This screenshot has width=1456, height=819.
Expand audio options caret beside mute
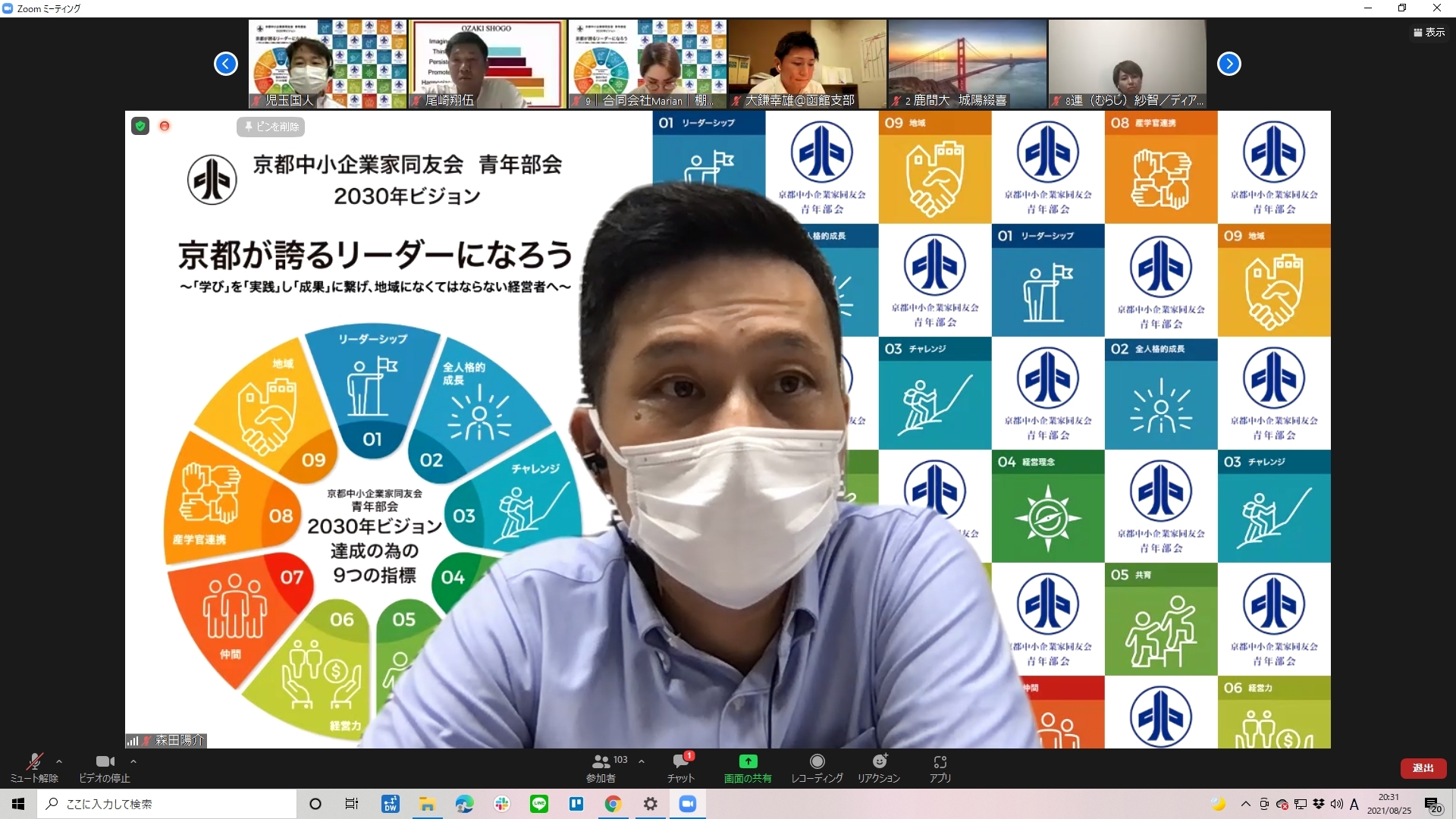coord(59,761)
